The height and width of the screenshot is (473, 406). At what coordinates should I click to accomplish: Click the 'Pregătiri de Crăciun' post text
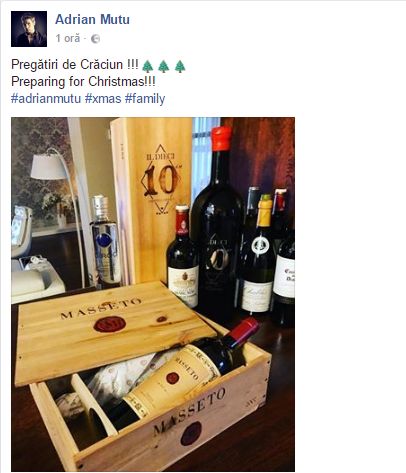point(75,64)
